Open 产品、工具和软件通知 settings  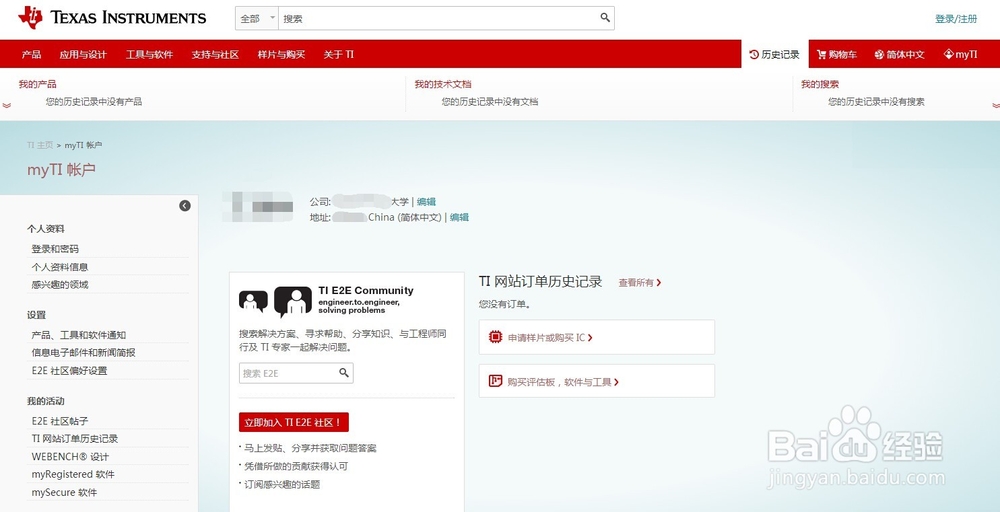78,335
